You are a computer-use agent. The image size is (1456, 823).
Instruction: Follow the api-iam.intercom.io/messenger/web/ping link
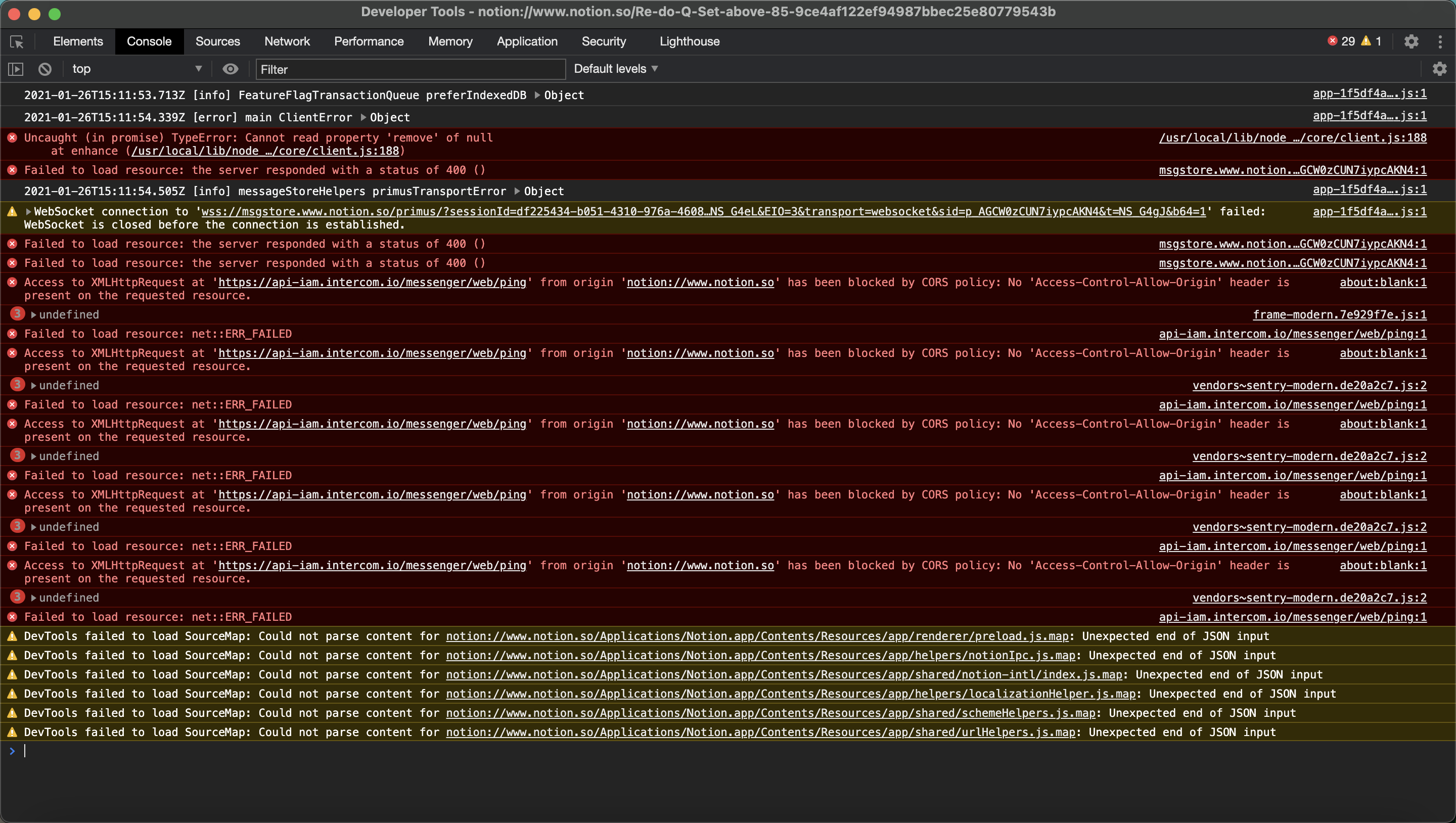[x=1293, y=334]
